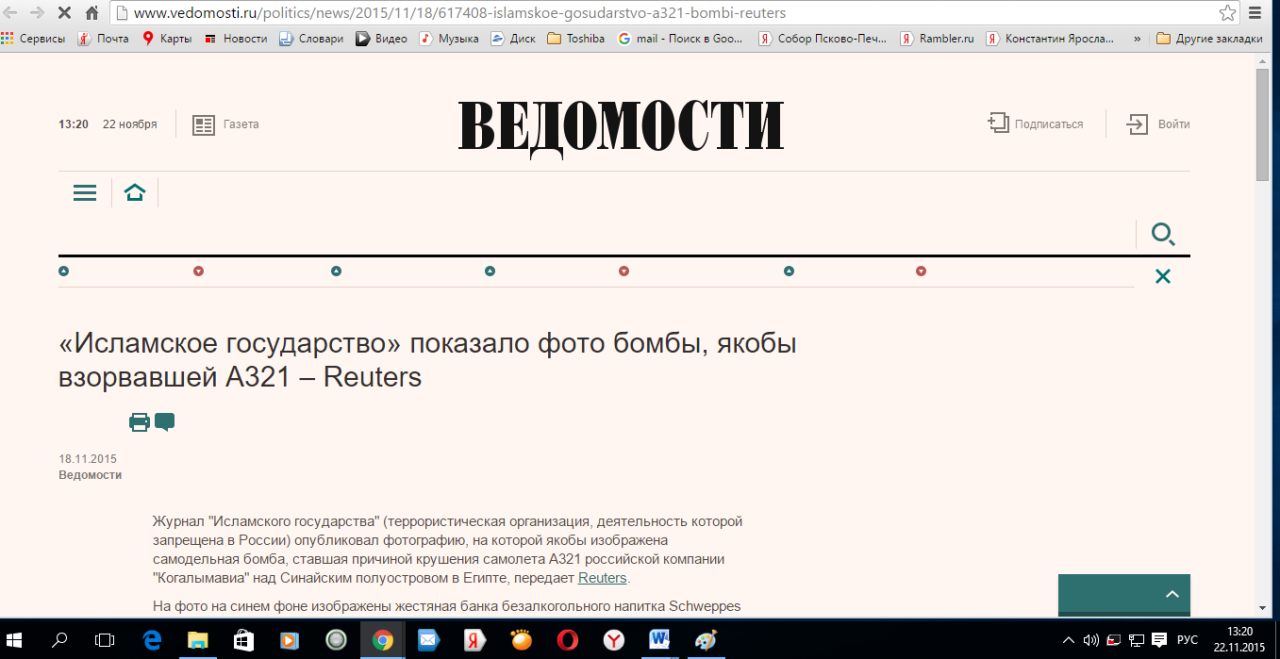Screen dimensions: 1280x659
Task: Open Paint from taskbar
Action: (x=706, y=640)
